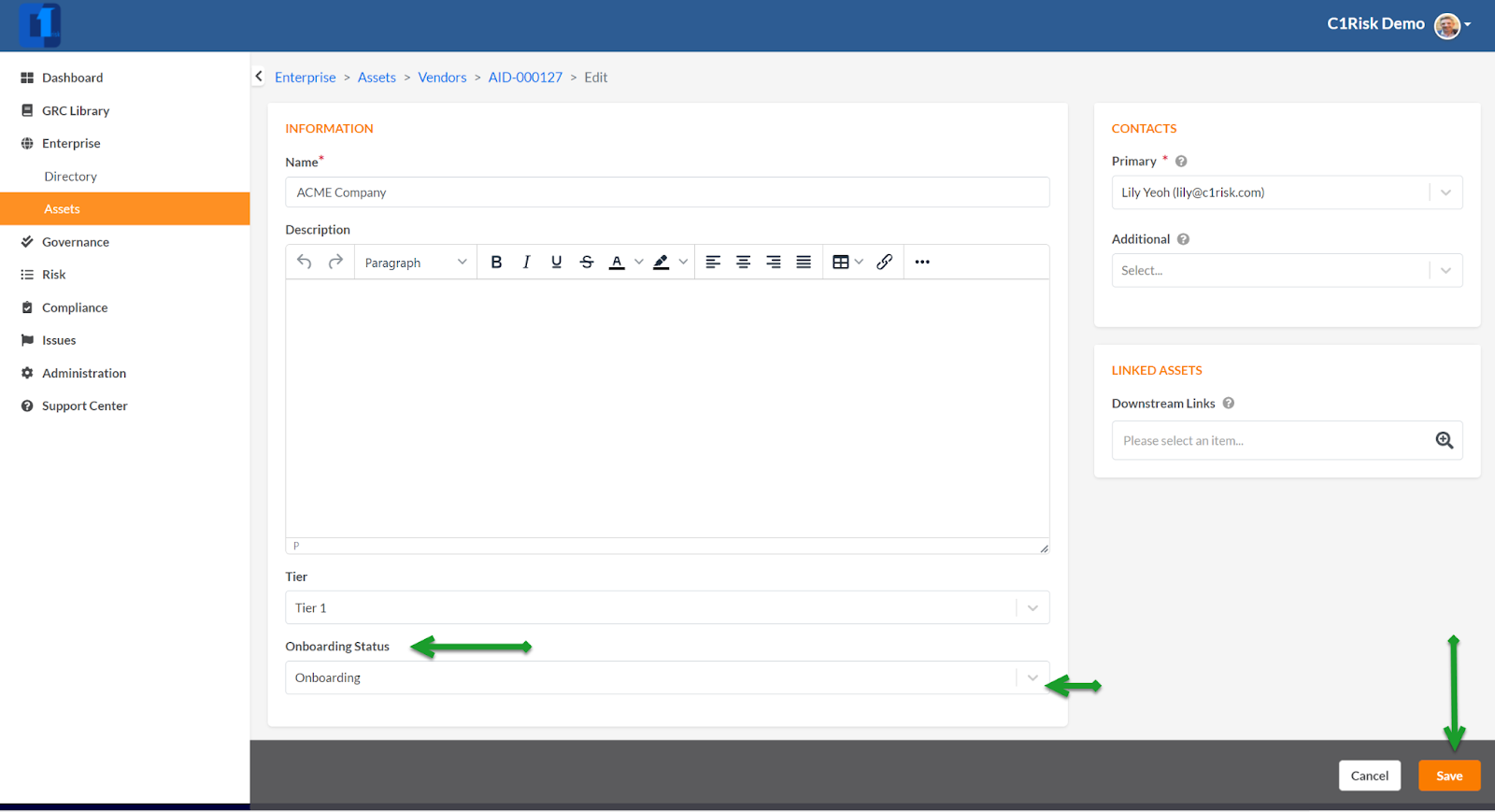Toggle underline formatting
The height and width of the screenshot is (812, 1495).
click(556, 262)
